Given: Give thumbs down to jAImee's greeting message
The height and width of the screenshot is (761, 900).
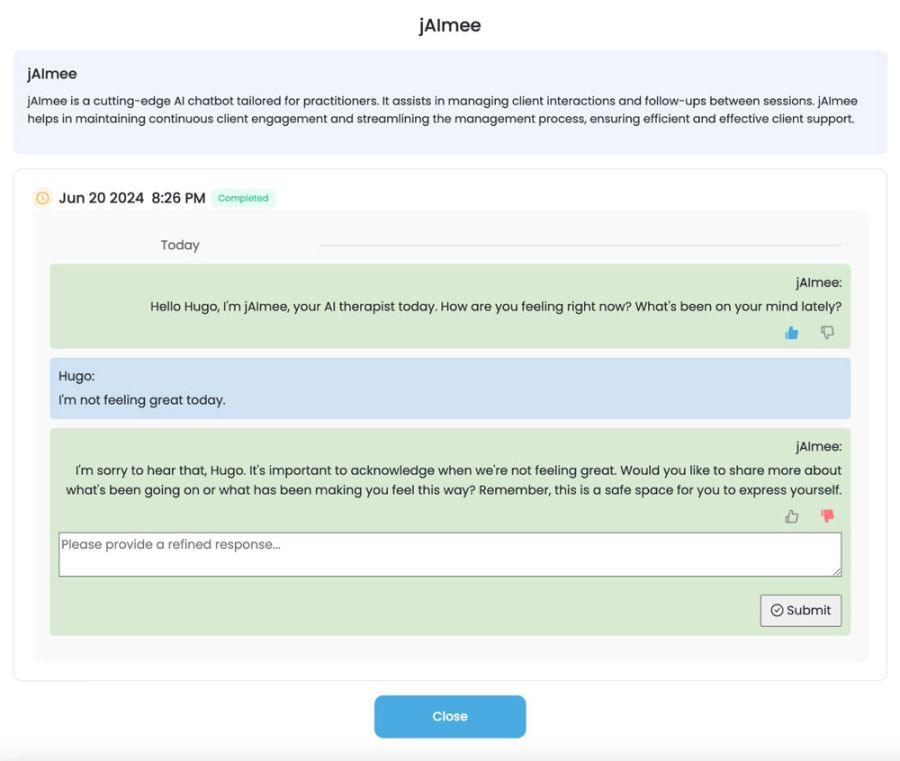Looking at the screenshot, I should pyautogui.click(x=827, y=333).
